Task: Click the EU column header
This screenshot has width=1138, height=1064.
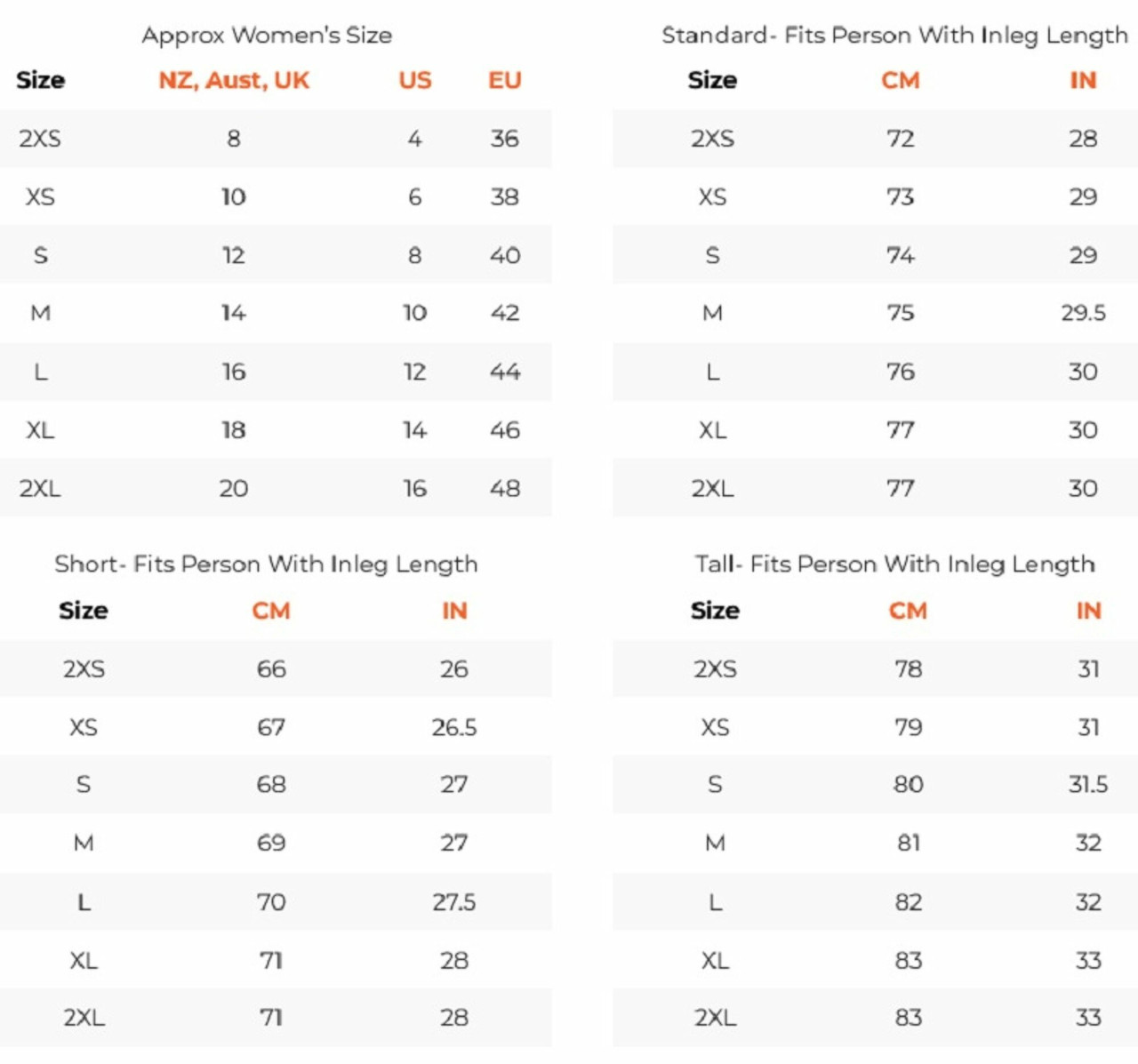Action: (x=504, y=81)
